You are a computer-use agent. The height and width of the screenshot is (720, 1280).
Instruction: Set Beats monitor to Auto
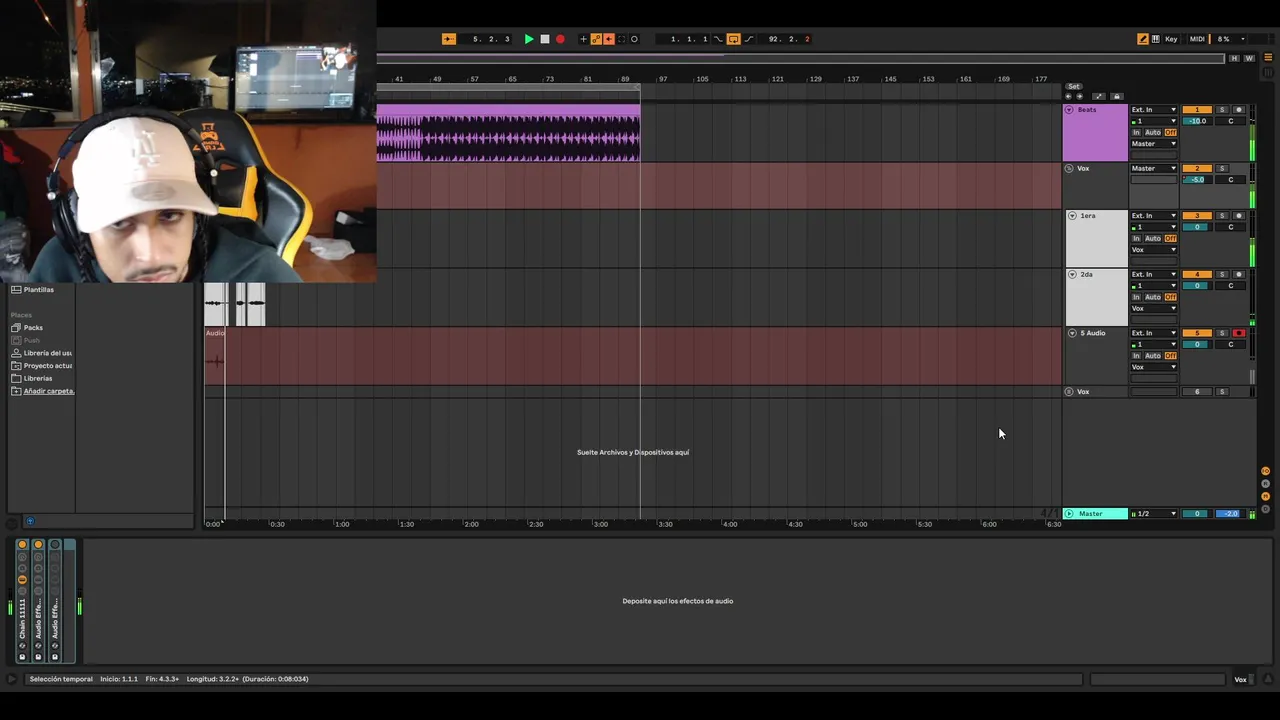point(1153,133)
